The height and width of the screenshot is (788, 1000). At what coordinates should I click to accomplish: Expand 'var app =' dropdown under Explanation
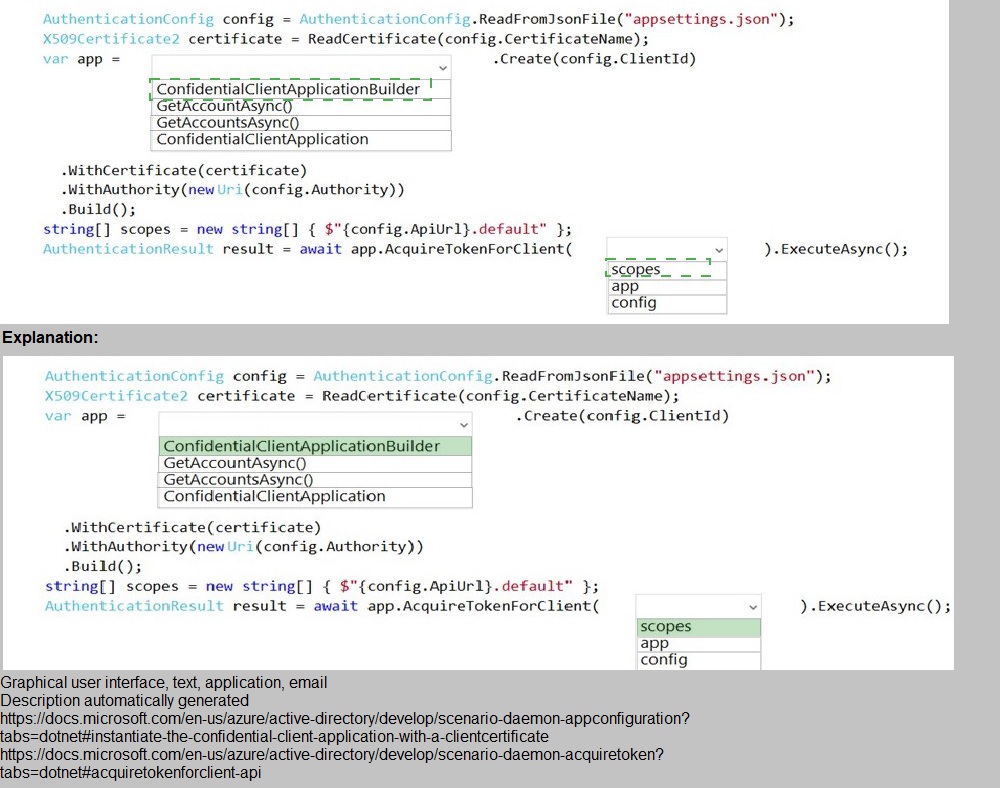tap(315, 425)
